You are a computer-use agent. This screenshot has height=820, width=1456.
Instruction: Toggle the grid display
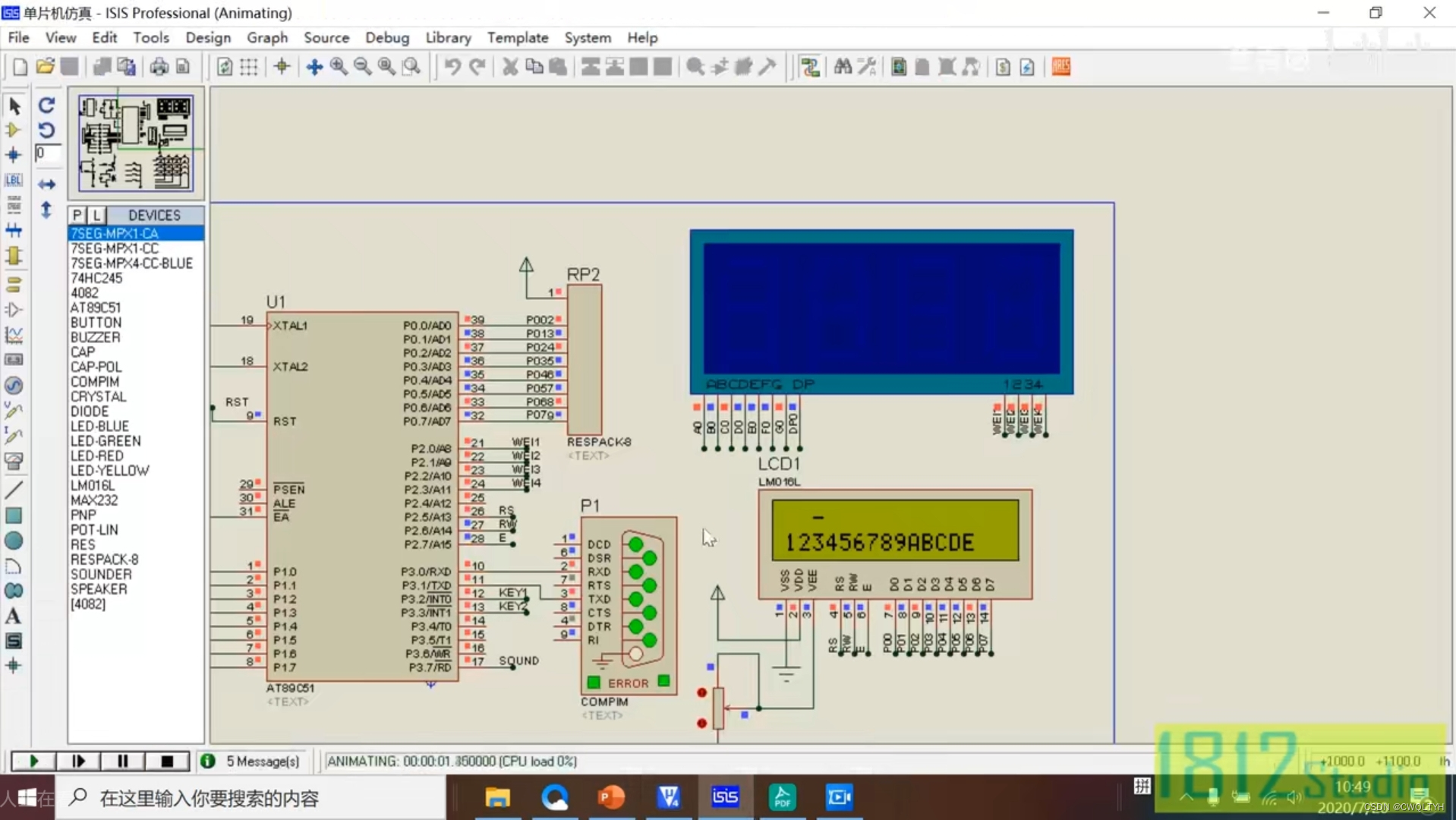[x=249, y=67]
